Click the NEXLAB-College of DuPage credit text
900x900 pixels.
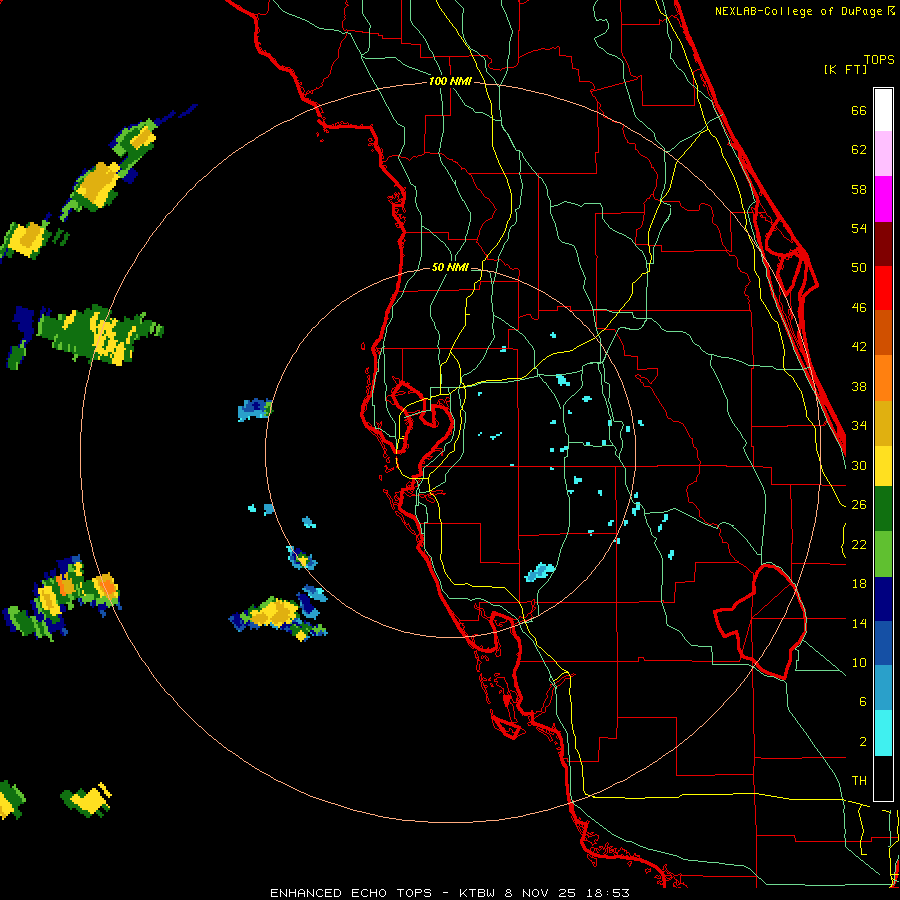click(805, 11)
